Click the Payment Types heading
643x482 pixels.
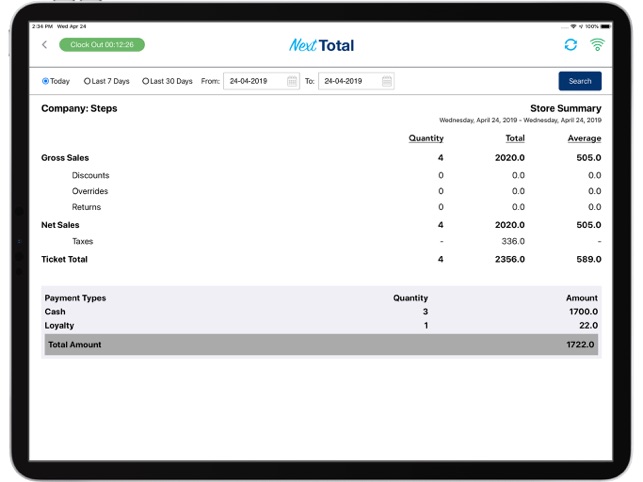tap(75, 298)
